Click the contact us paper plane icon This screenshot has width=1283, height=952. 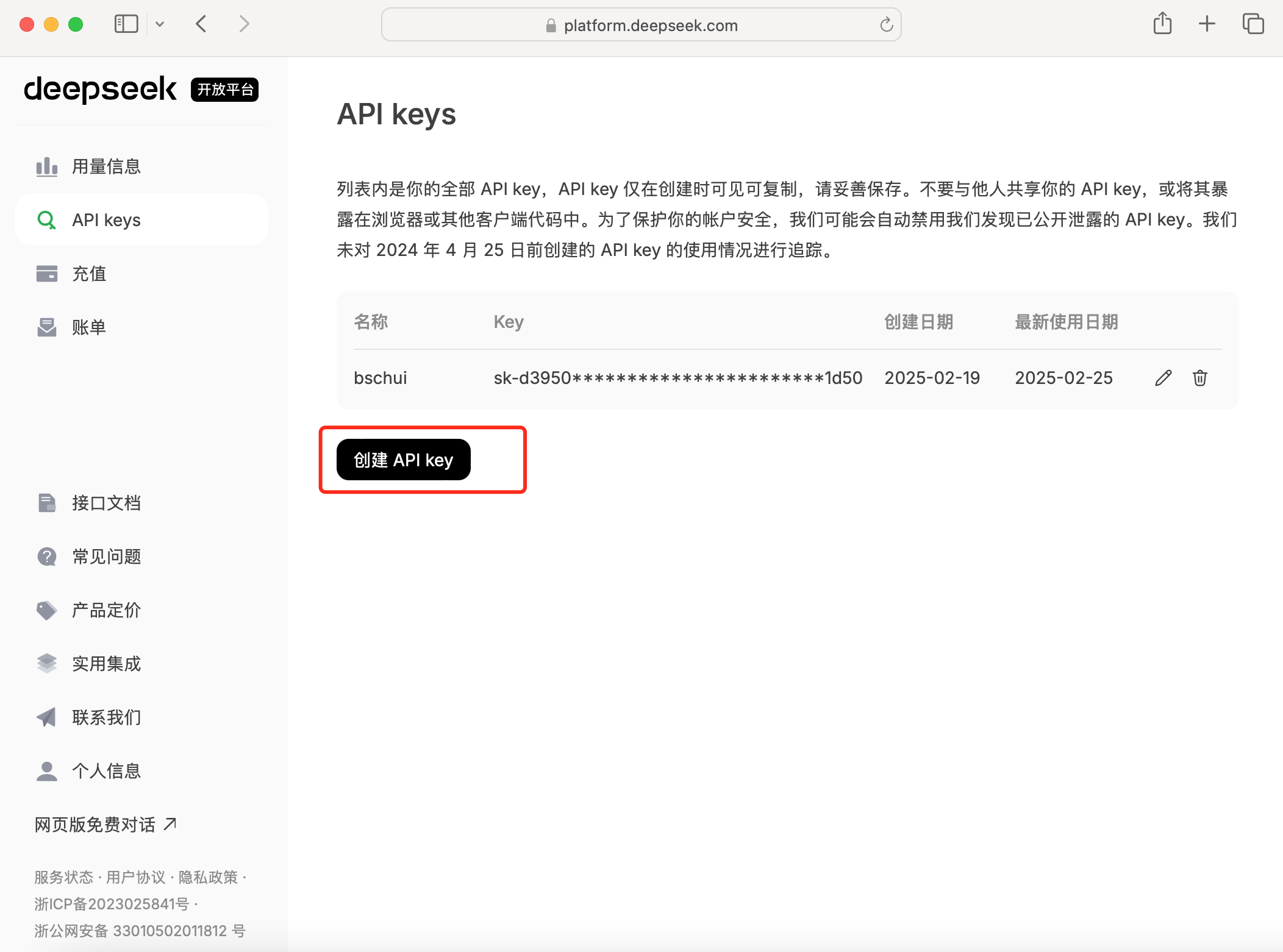[x=47, y=717]
